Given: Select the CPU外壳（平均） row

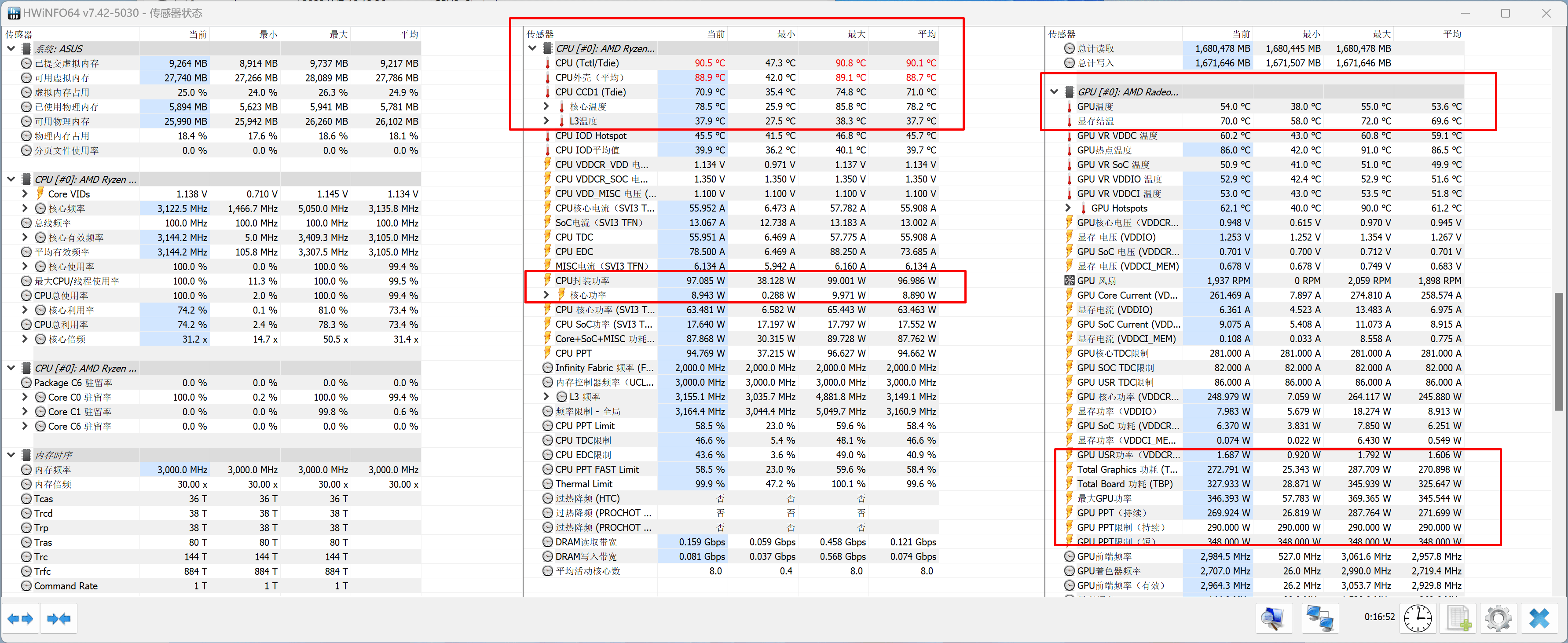Looking at the screenshot, I should [731, 77].
